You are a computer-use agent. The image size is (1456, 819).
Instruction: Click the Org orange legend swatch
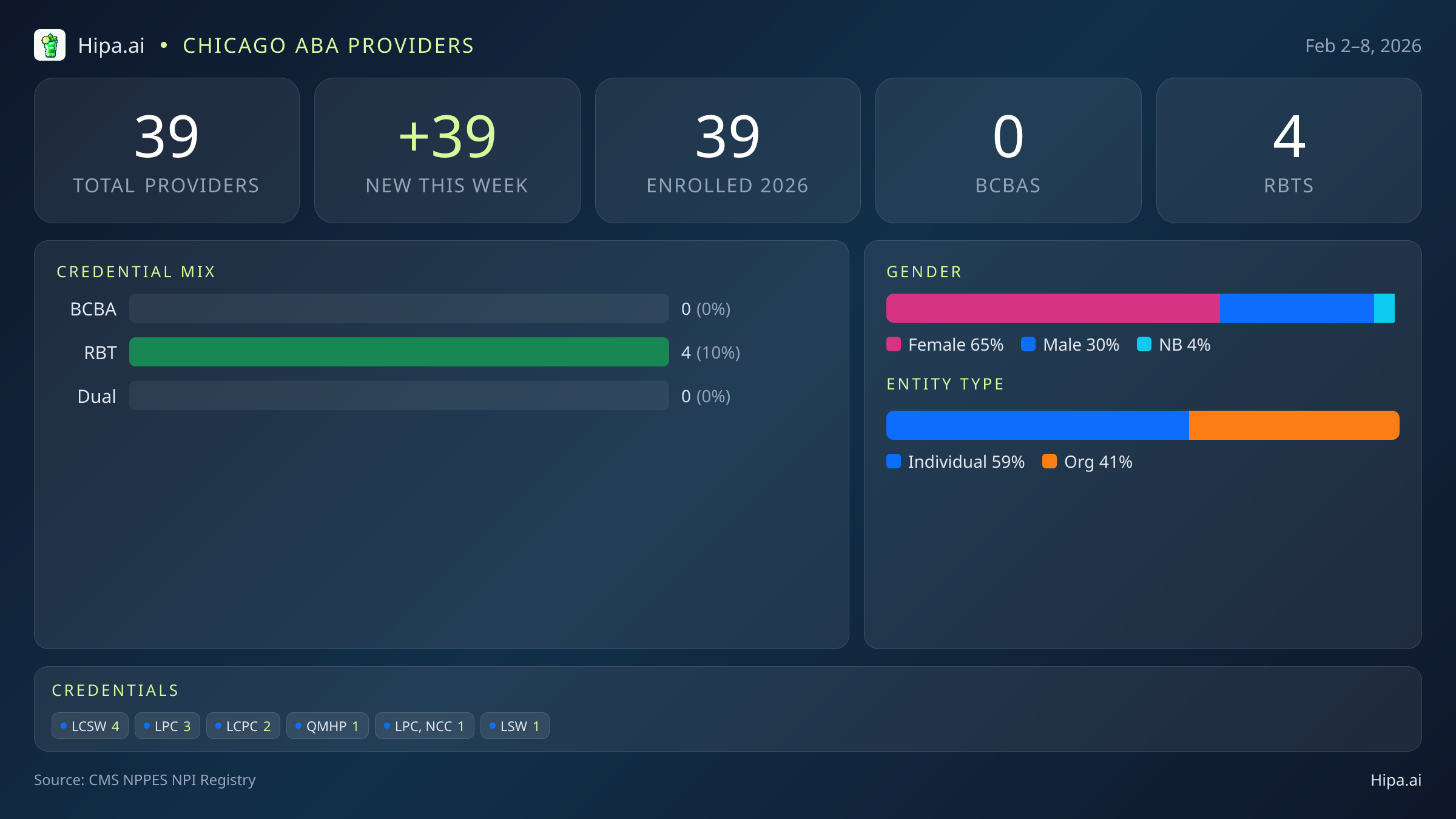tap(1050, 462)
